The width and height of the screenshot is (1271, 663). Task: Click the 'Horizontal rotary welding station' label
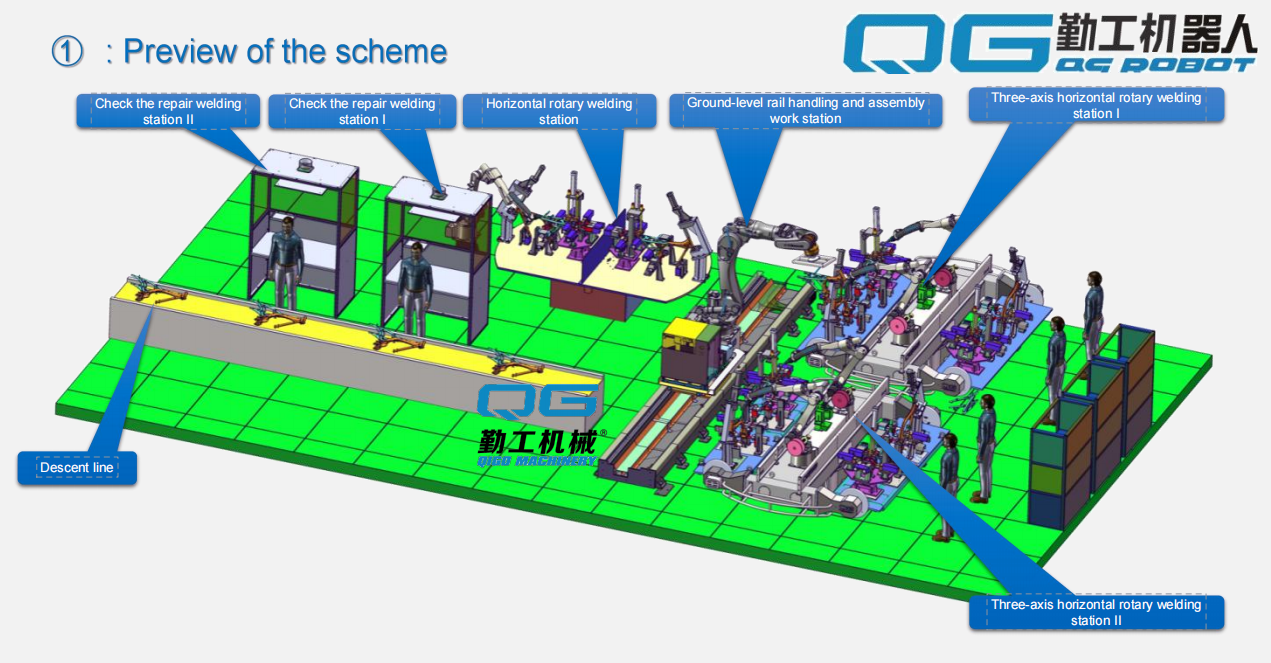[x=559, y=111]
